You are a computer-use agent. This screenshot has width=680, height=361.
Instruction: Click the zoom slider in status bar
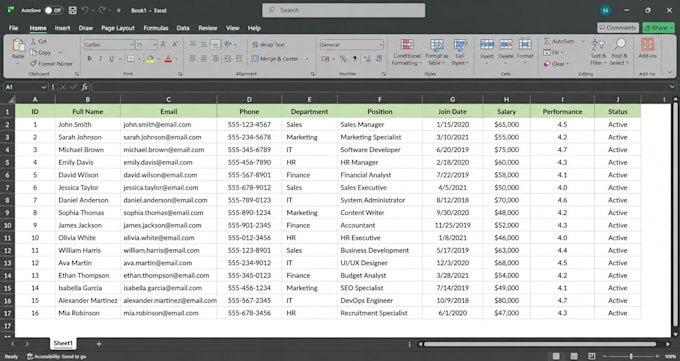tap(631, 356)
